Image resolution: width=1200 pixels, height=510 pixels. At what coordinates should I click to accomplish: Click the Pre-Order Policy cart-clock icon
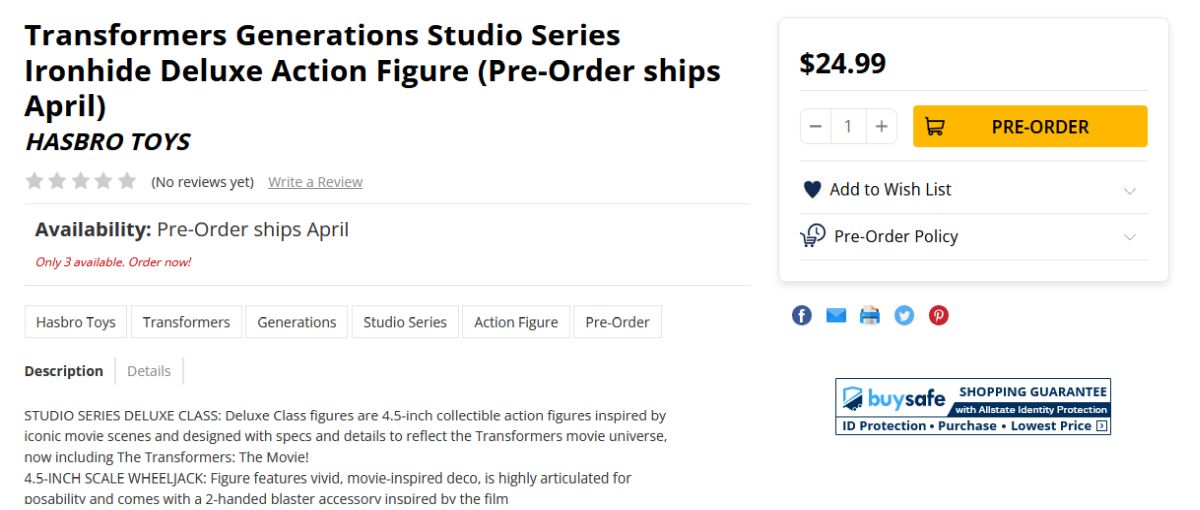point(813,236)
